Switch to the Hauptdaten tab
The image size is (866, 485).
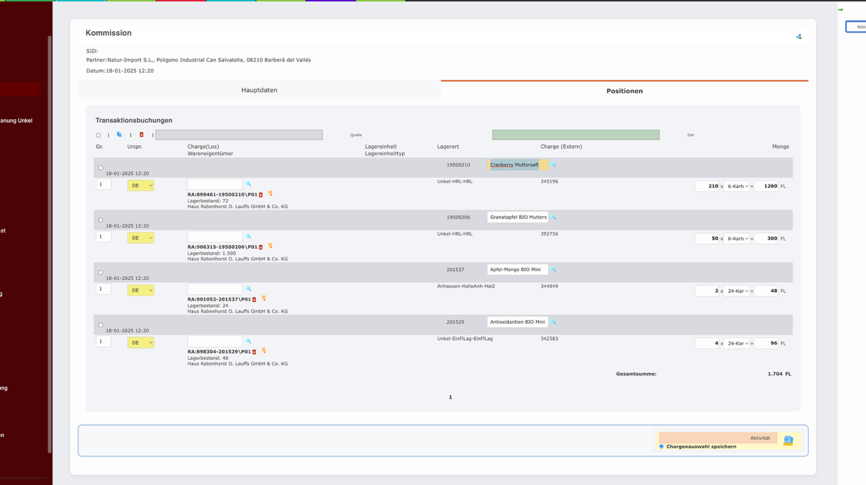(x=259, y=90)
